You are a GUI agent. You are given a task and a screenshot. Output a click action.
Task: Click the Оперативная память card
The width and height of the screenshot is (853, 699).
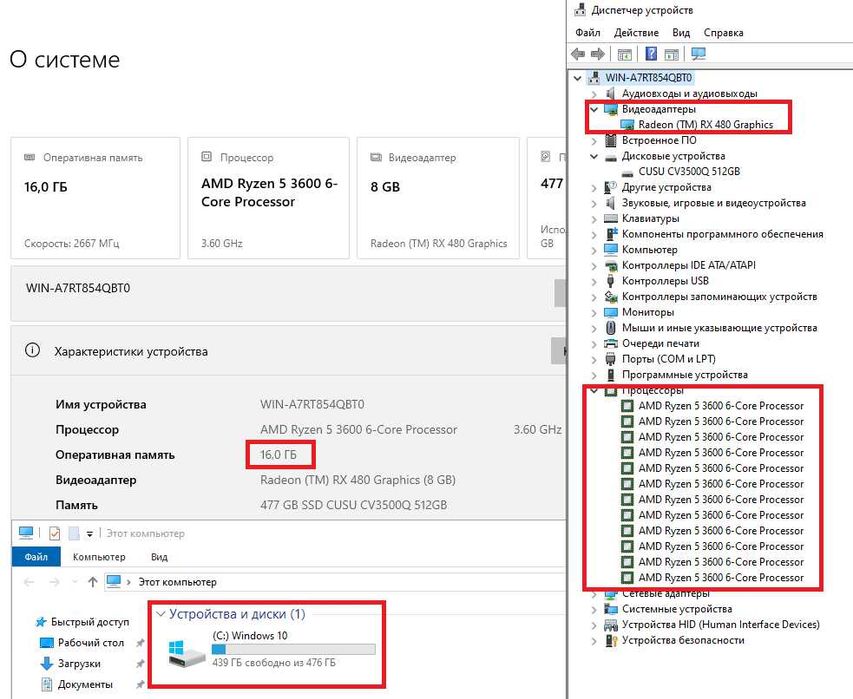click(x=95, y=198)
